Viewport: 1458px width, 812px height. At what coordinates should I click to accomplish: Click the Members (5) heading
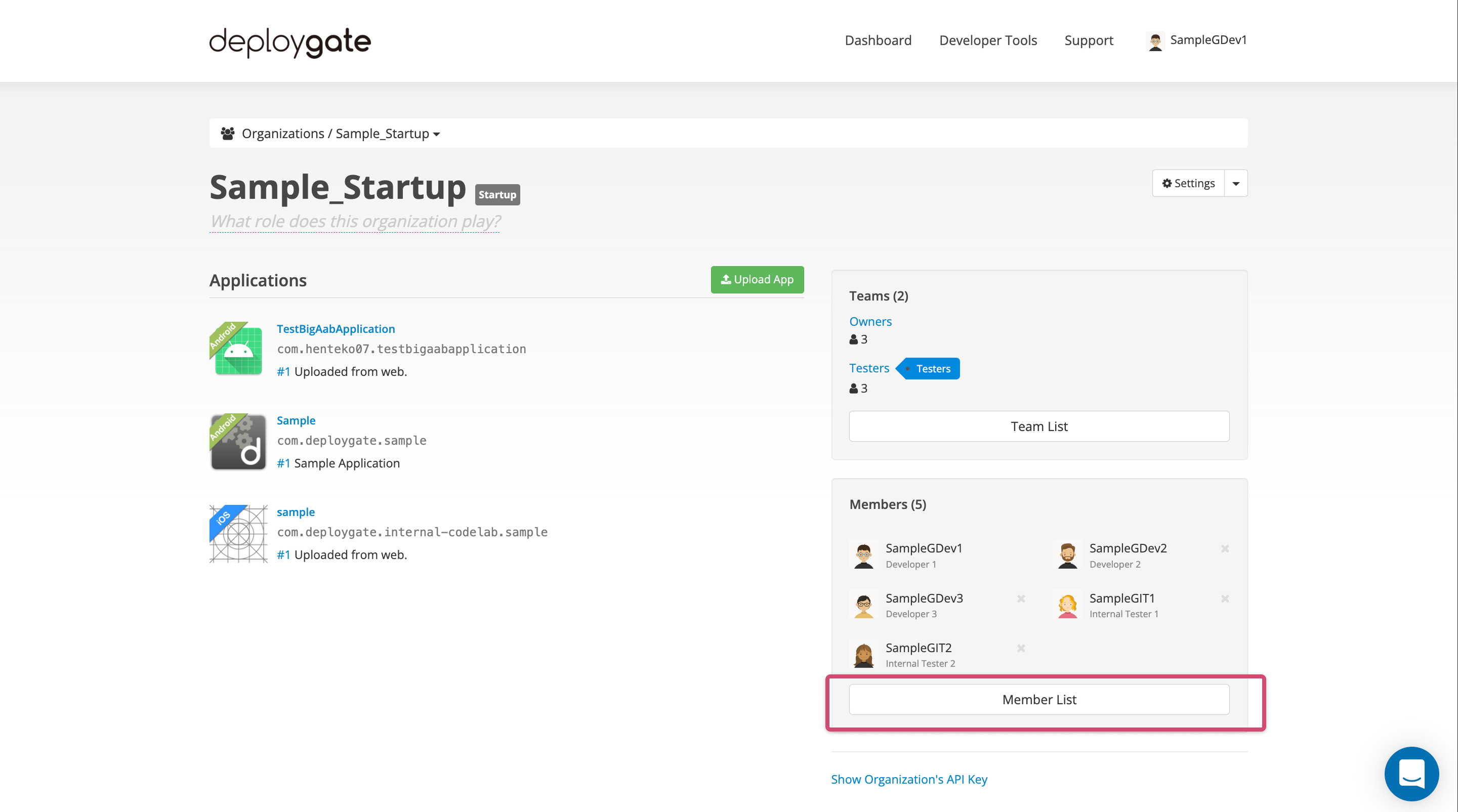(x=888, y=504)
